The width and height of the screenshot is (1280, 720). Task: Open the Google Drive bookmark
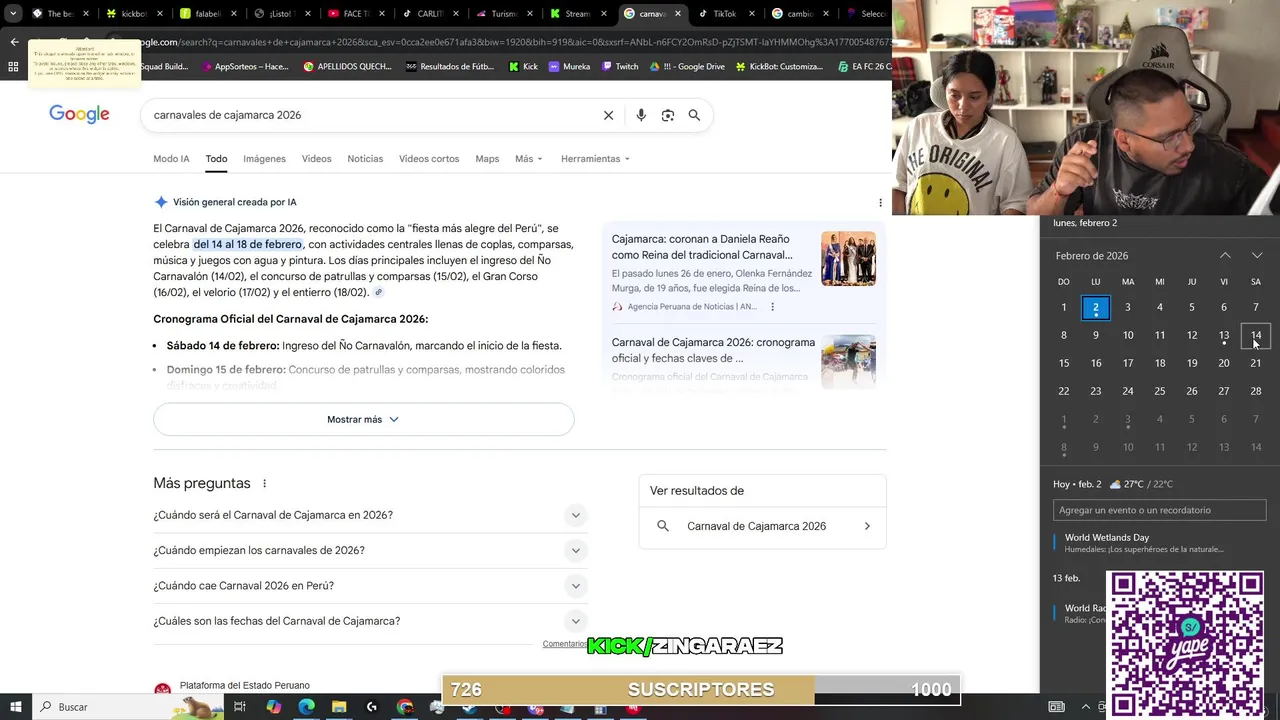pyautogui.click(x=686, y=67)
